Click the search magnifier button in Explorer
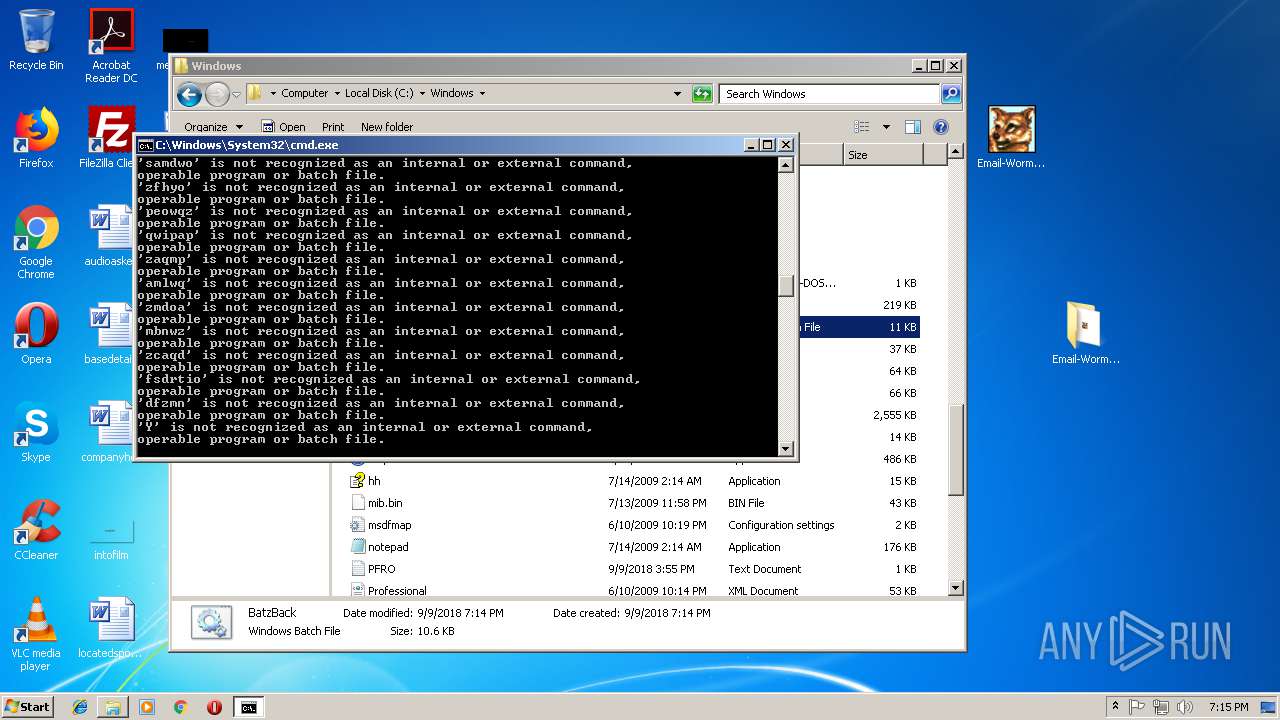This screenshot has width=1280, height=720. [x=951, y=94]
